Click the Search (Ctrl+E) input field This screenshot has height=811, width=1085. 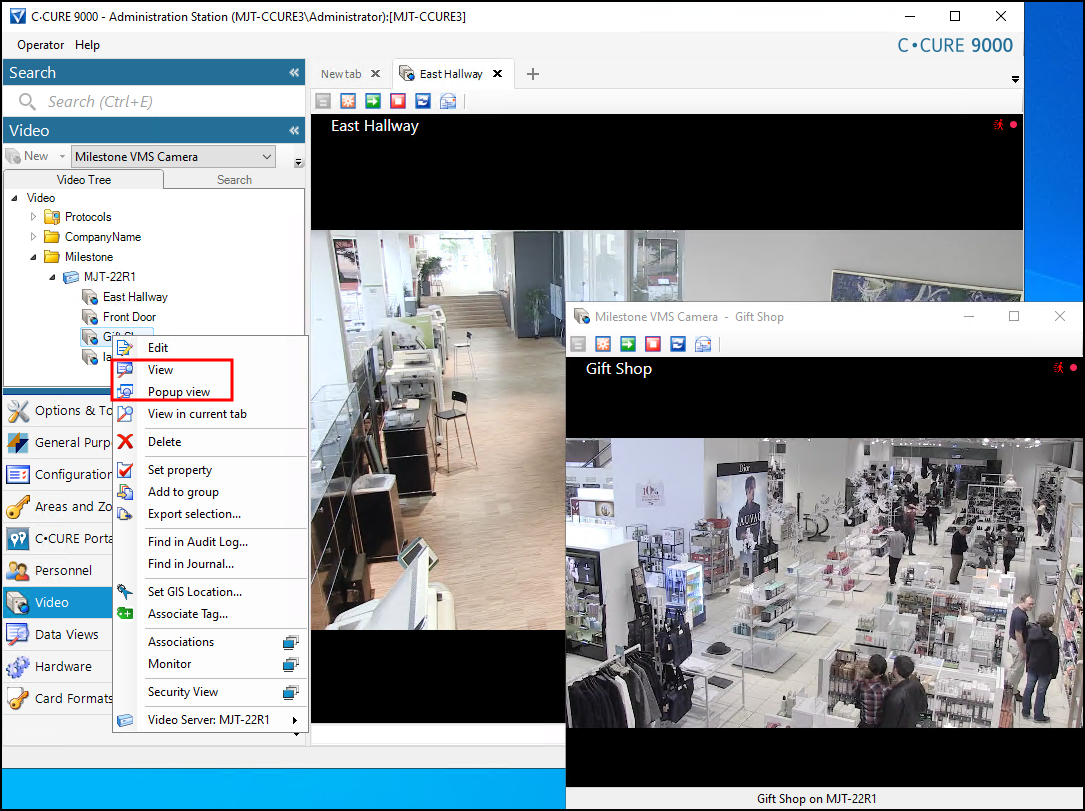click(x=154, y=102)
